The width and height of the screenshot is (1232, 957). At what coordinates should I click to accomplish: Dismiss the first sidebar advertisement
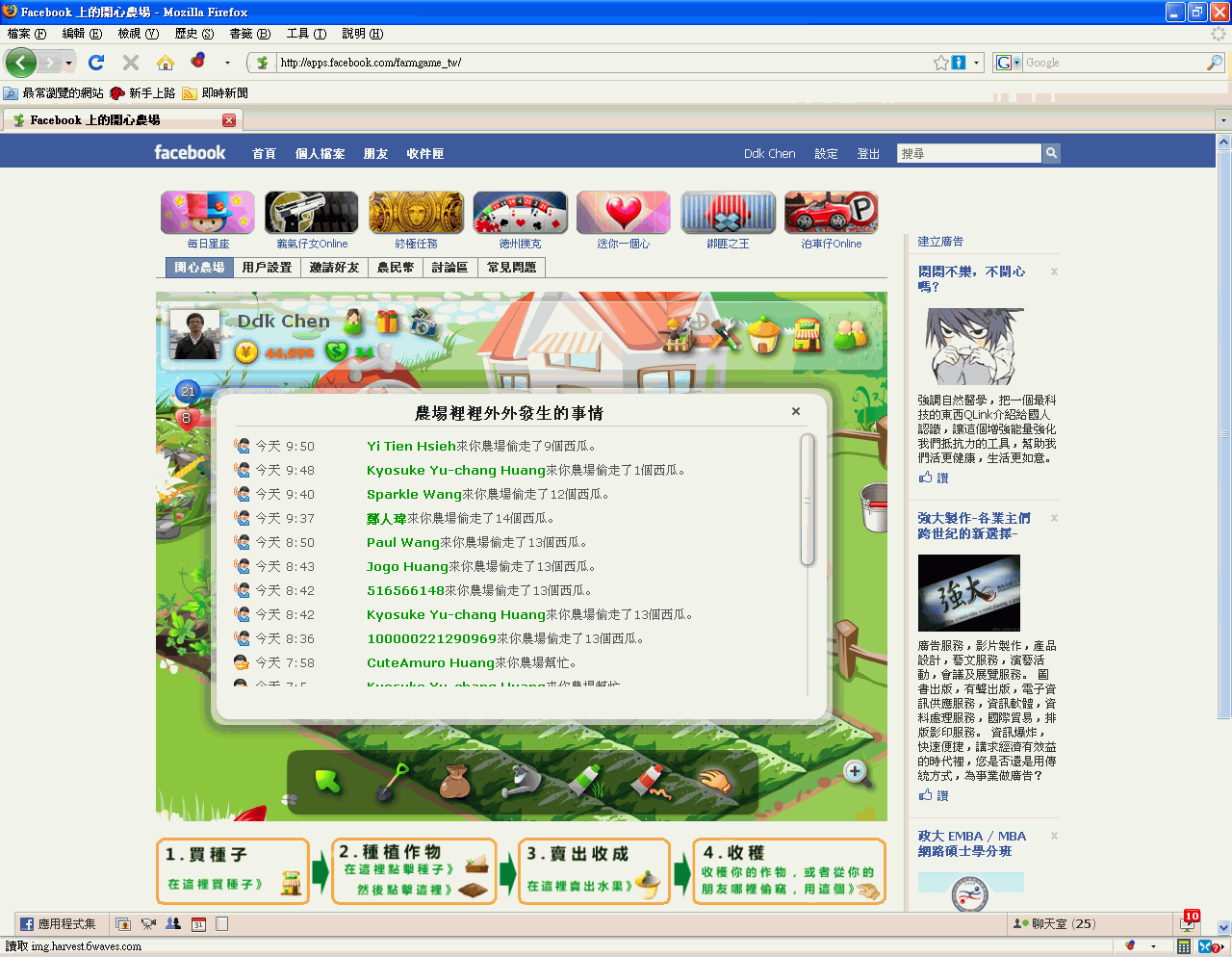1054,272
